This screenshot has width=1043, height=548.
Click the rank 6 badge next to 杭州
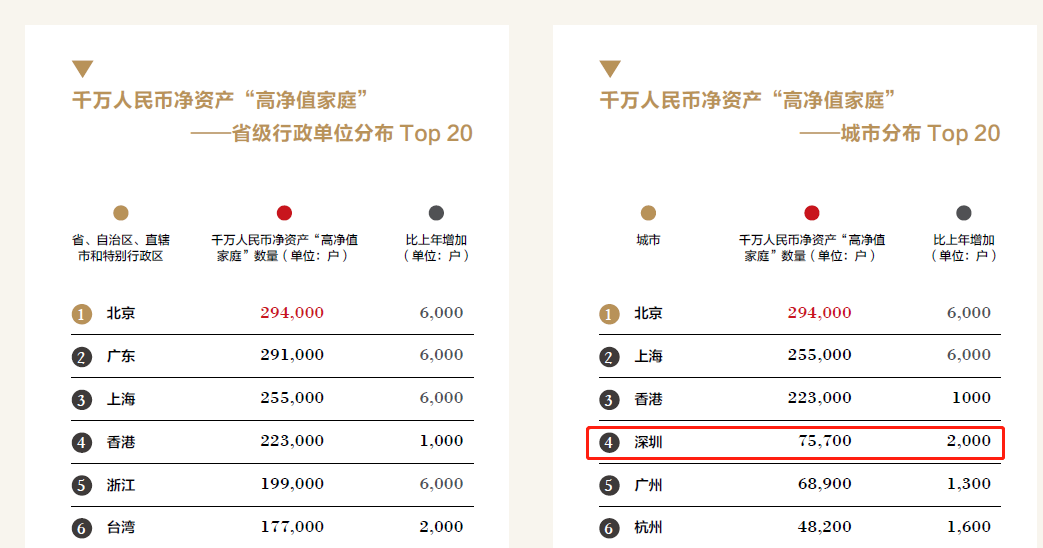pos(609,528)
